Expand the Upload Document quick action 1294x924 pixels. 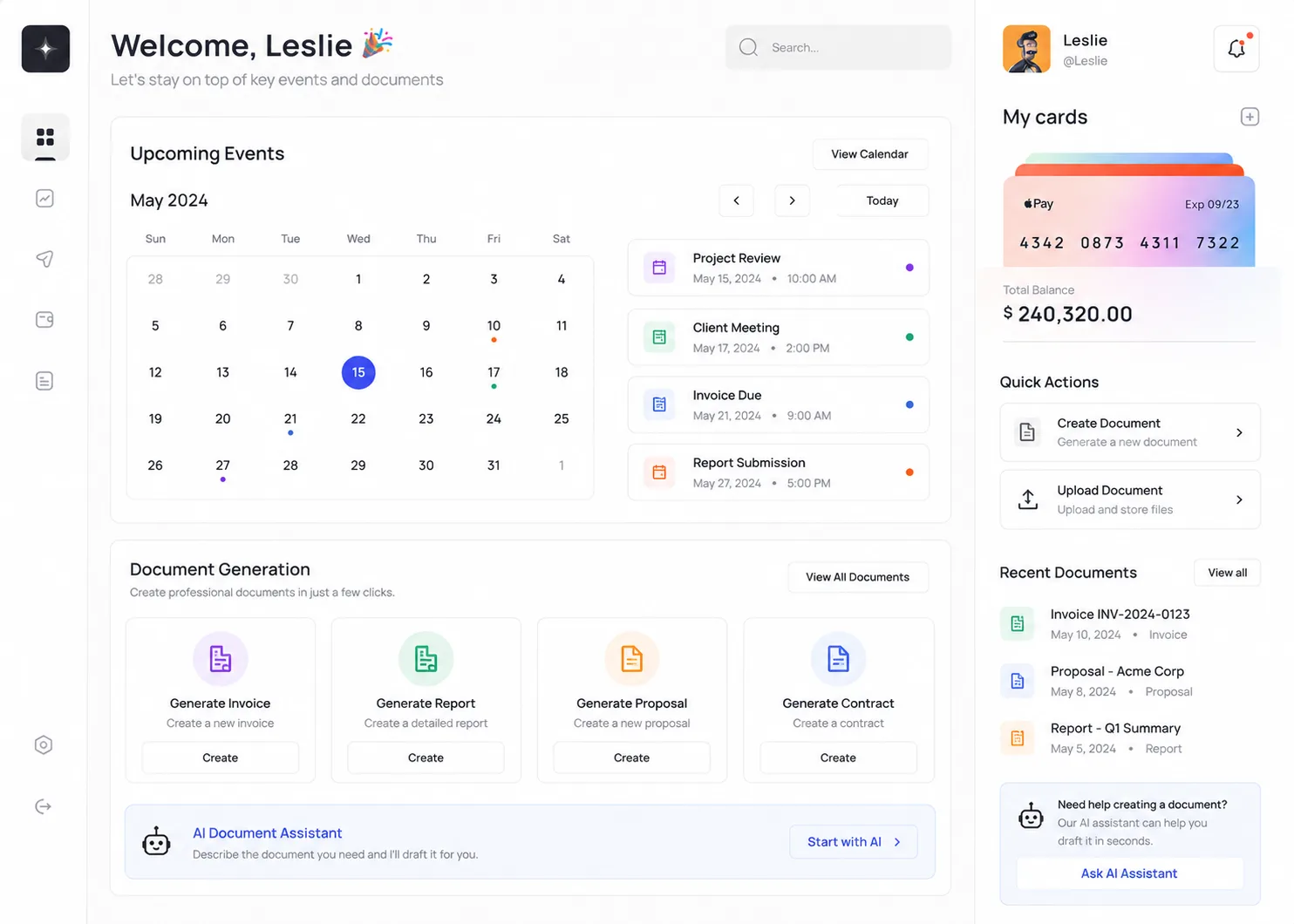tap(1130, 499)
